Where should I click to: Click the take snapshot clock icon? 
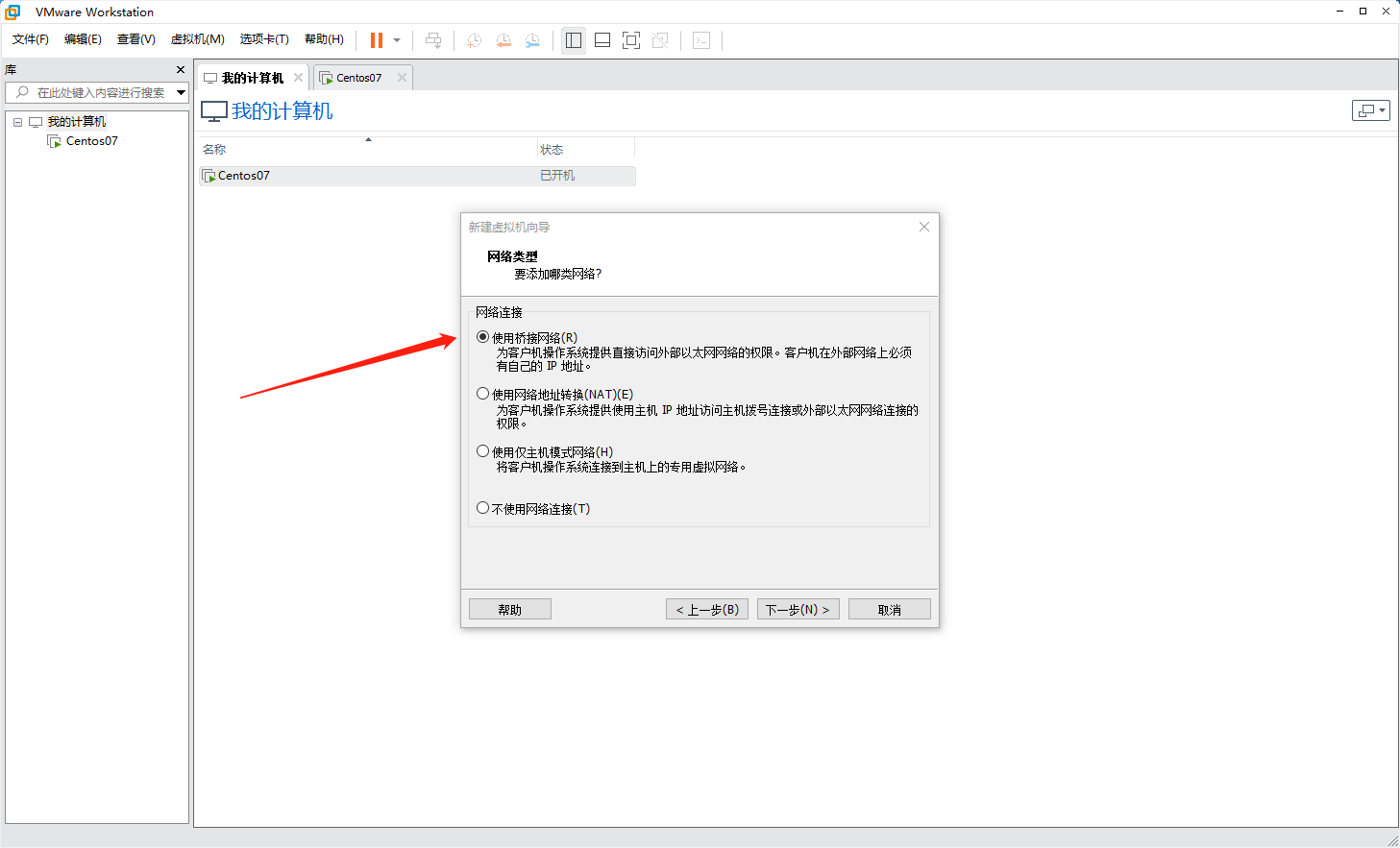pyautogui.click(x=475, y=40)
